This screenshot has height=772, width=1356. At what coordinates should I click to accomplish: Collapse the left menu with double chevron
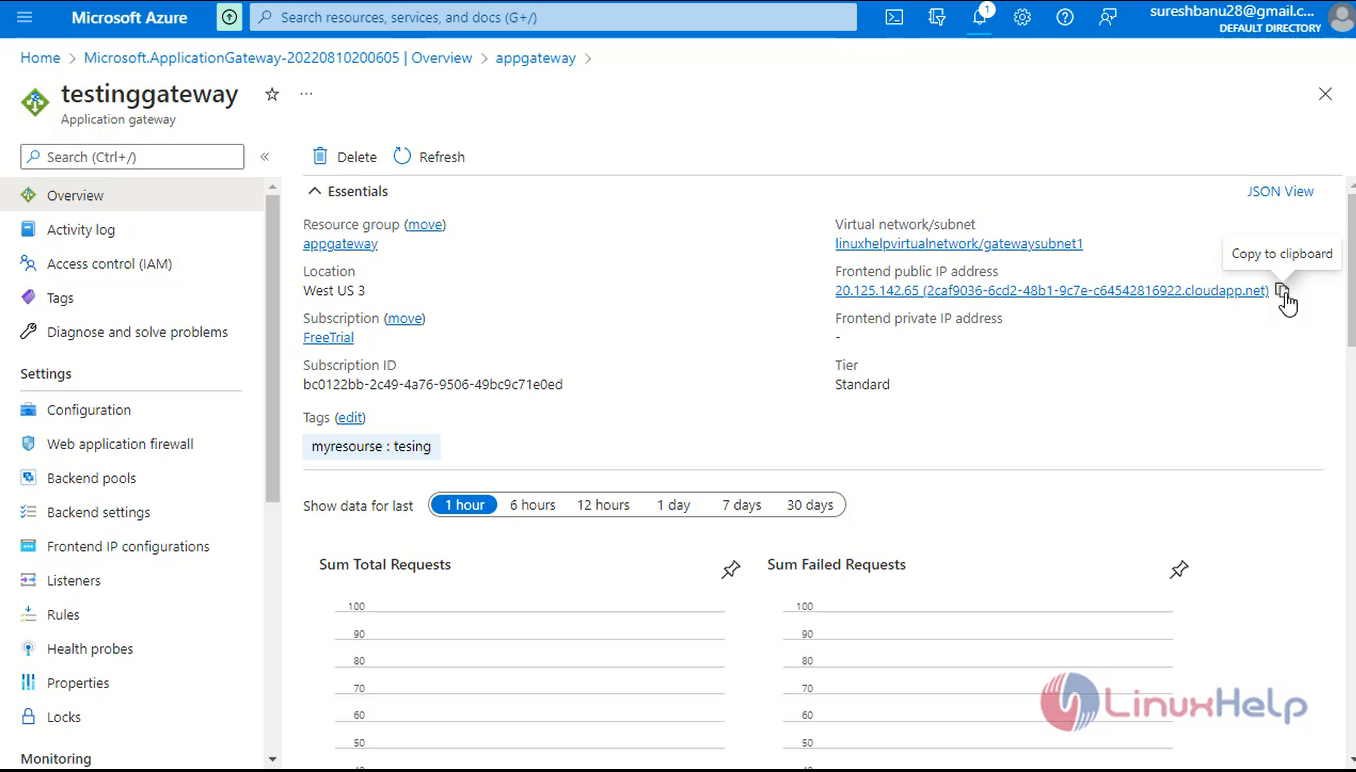[x=265, y=157]
